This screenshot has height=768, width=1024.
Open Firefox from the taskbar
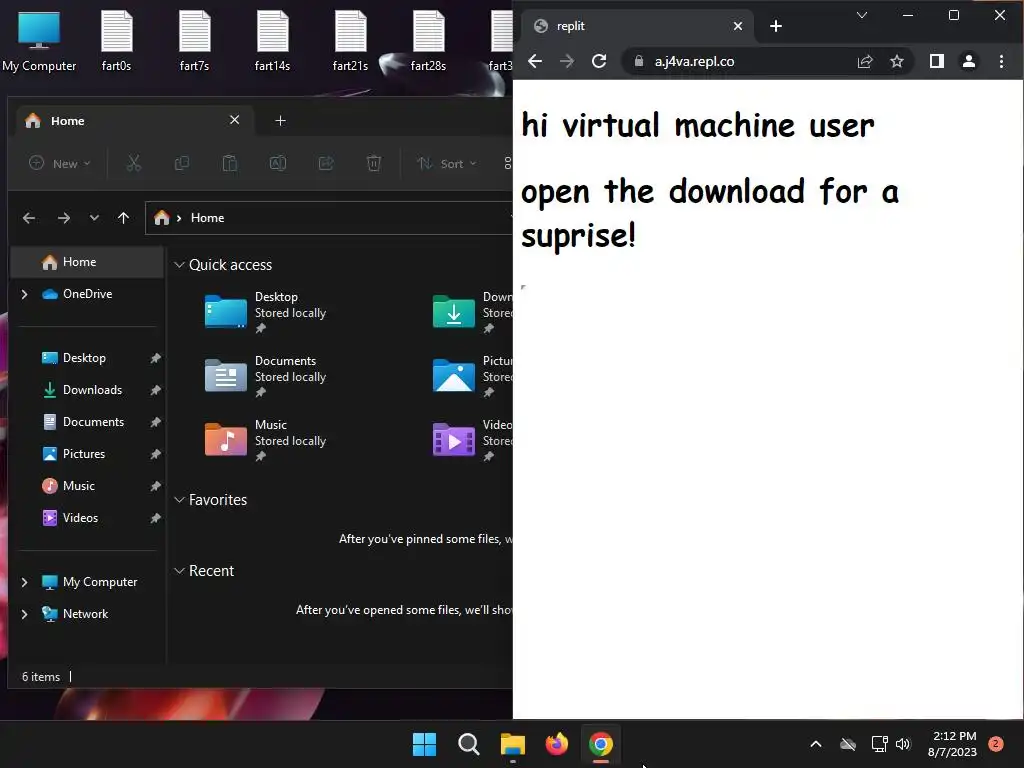(557, 744)
